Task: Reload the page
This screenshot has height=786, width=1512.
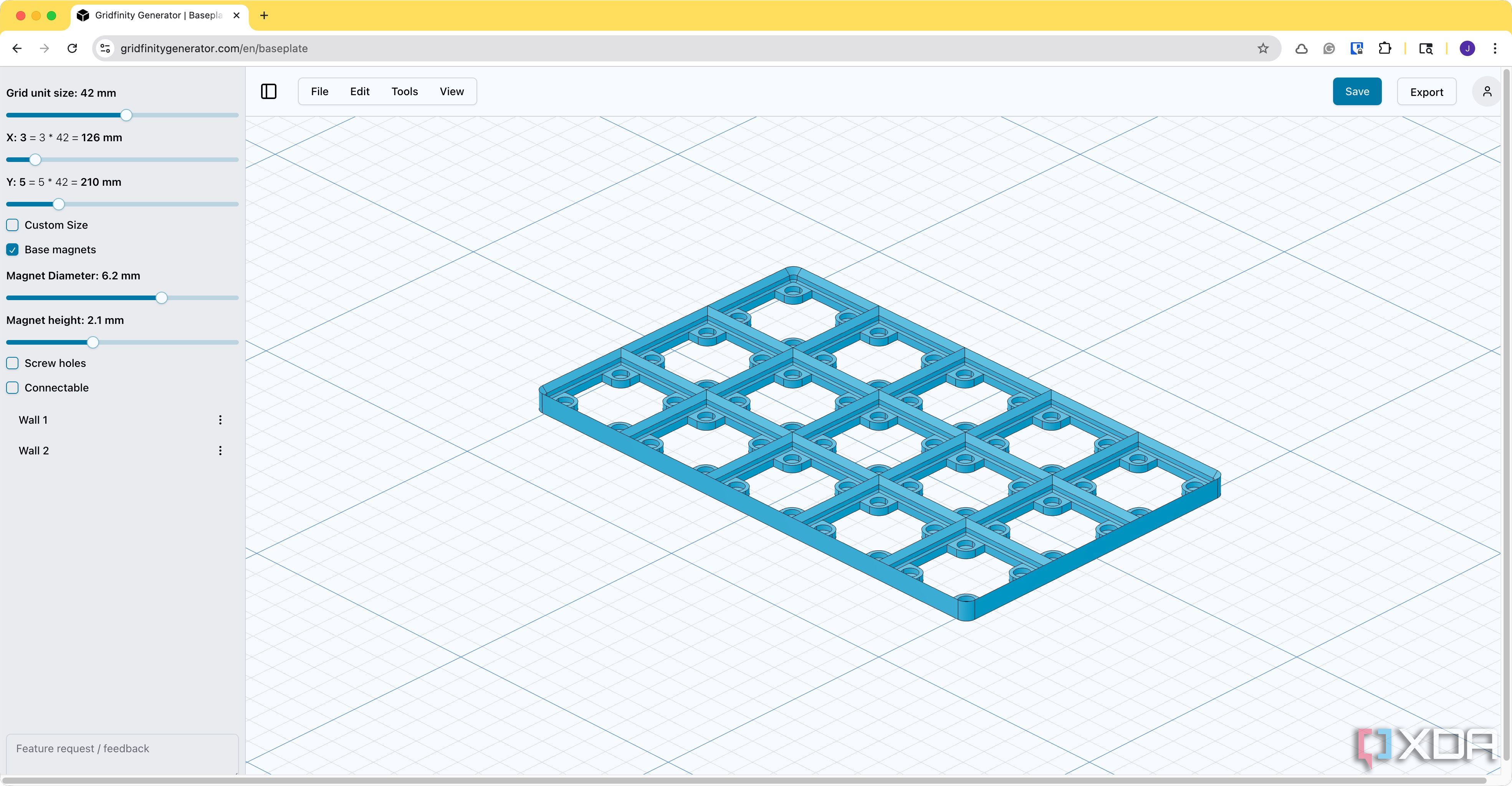Action: [72, 48]
